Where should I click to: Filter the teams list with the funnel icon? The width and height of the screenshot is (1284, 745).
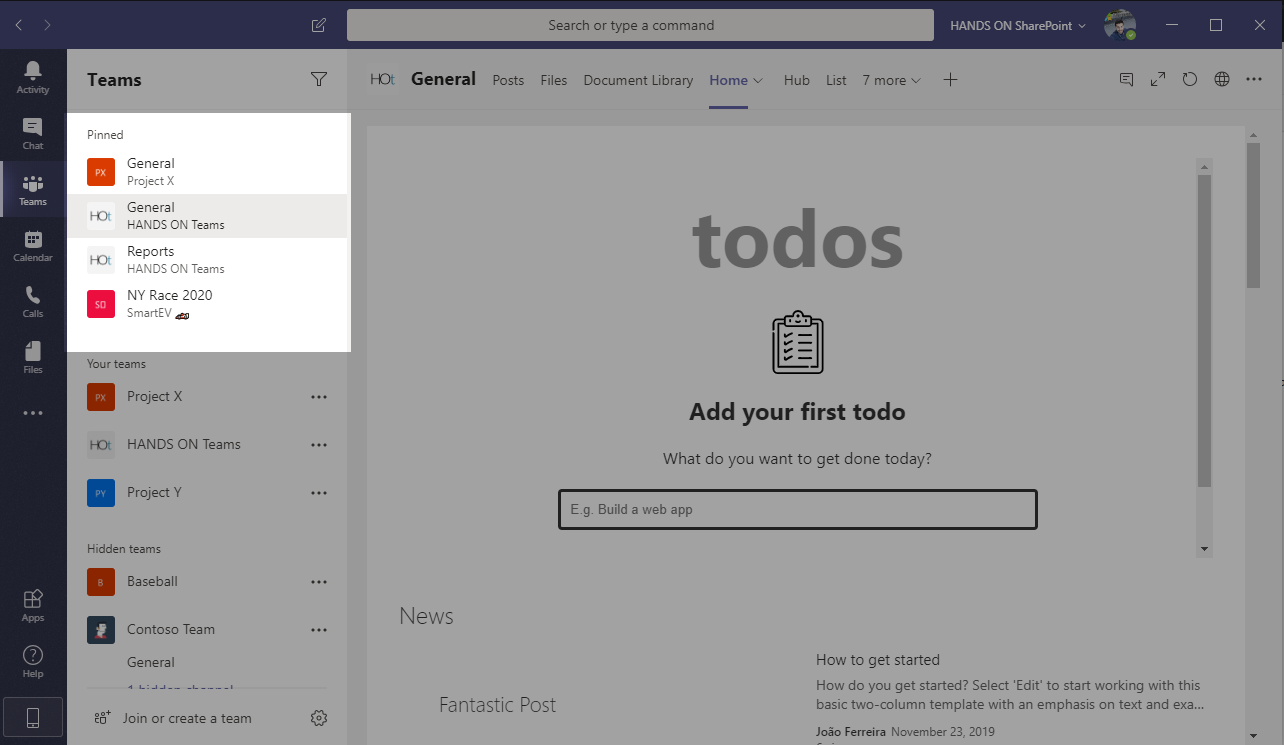(318, 78)
